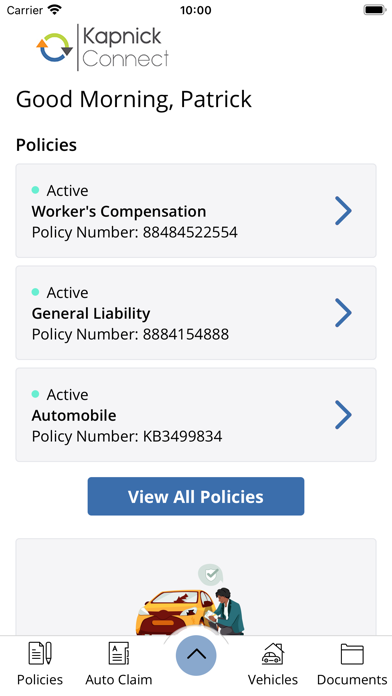Screen dimensions: 392x696
Task: Tap the Auto Claim document icon
Action: click(x=119, y=653)
